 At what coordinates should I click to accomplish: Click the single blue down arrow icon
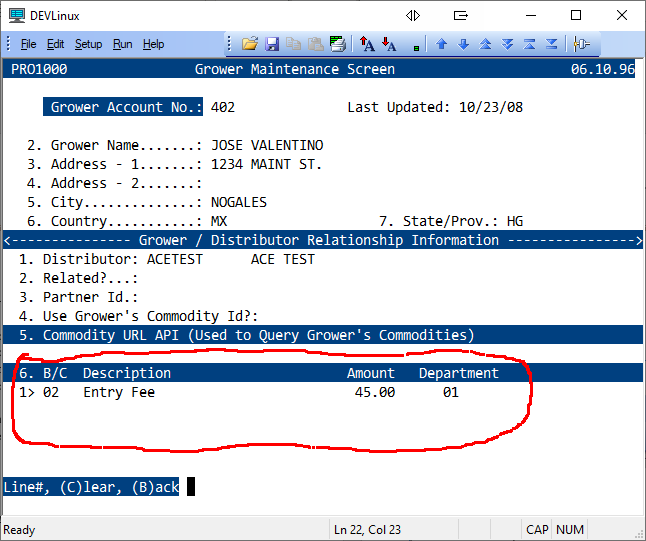click(x=463, y=44)
